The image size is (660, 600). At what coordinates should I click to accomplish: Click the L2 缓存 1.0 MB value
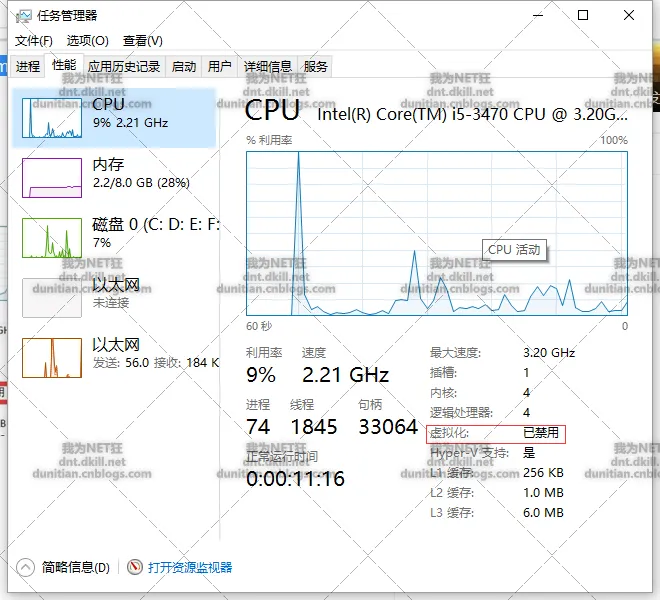click(543, 493)
